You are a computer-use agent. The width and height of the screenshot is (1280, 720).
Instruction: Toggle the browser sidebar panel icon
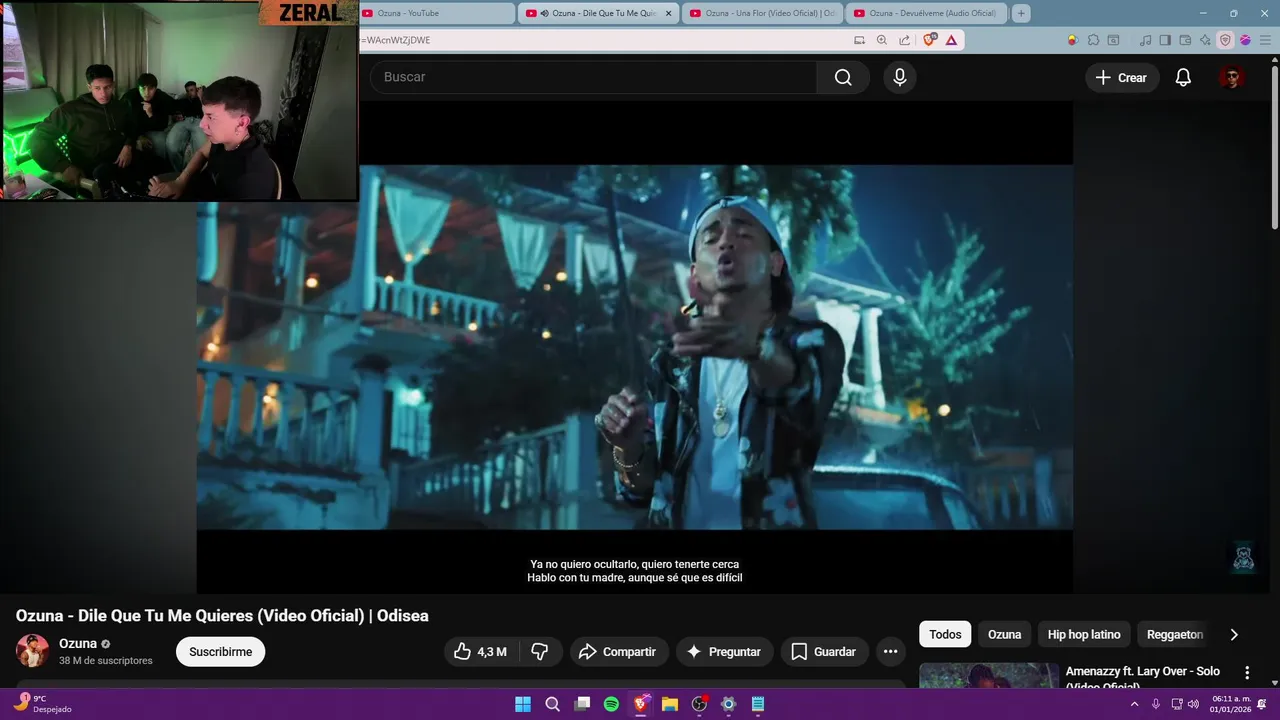(1165, 40)
